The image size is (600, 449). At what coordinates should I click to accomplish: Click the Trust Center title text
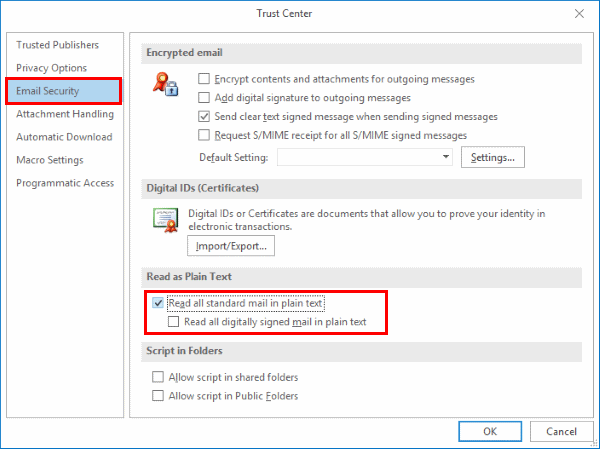284,13
